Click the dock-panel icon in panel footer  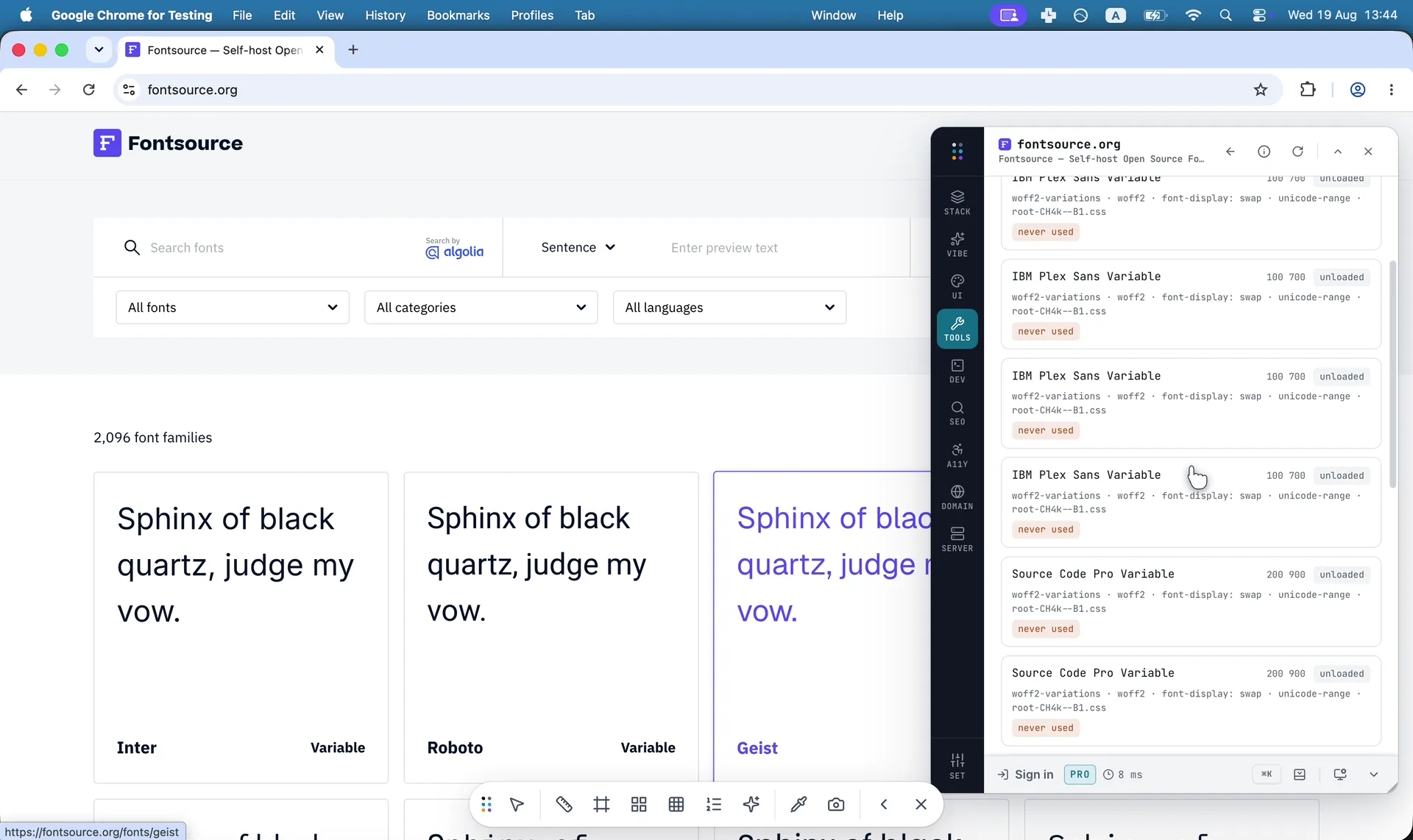1300,775
